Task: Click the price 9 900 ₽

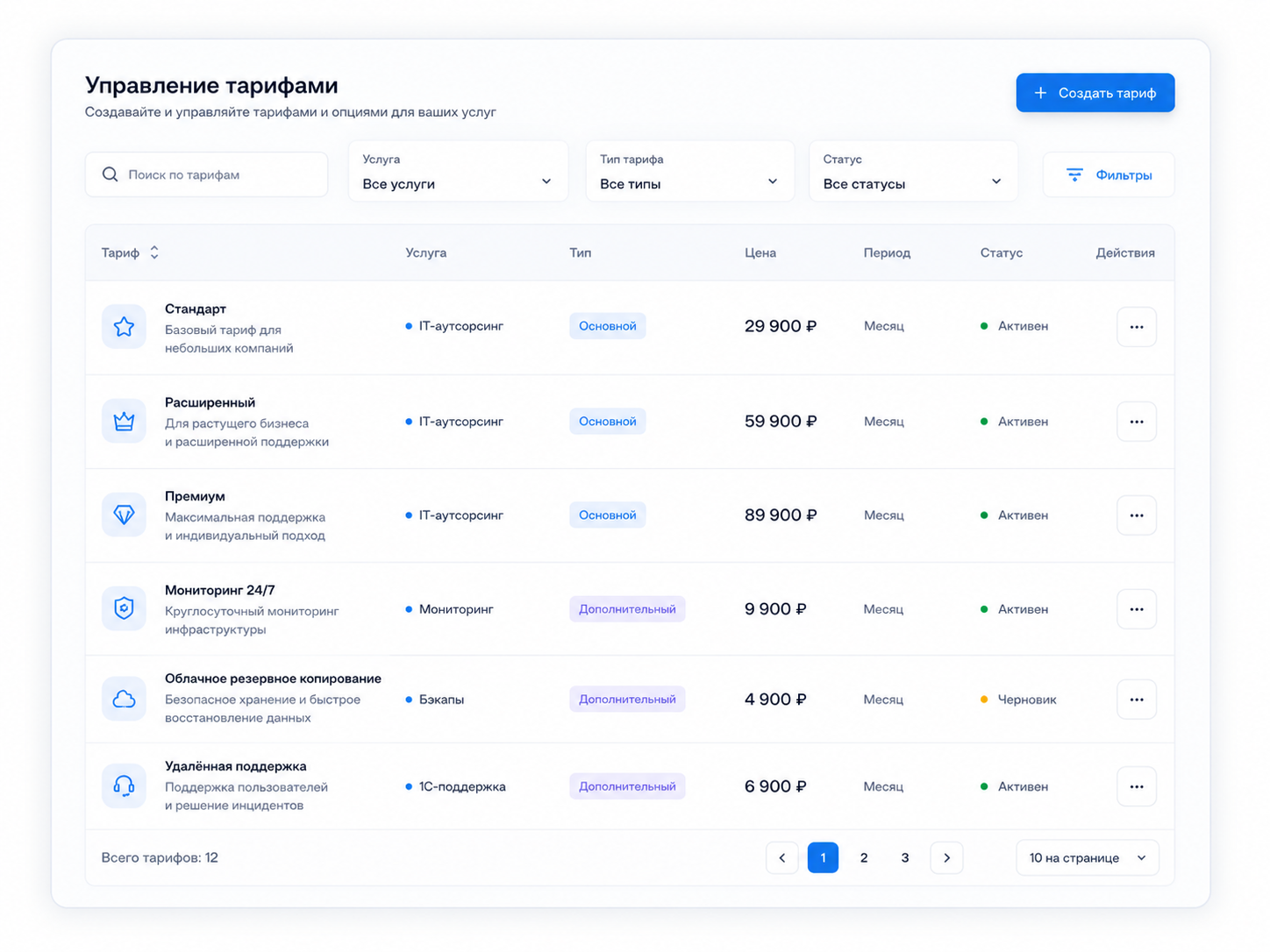Action: (775, 609)
